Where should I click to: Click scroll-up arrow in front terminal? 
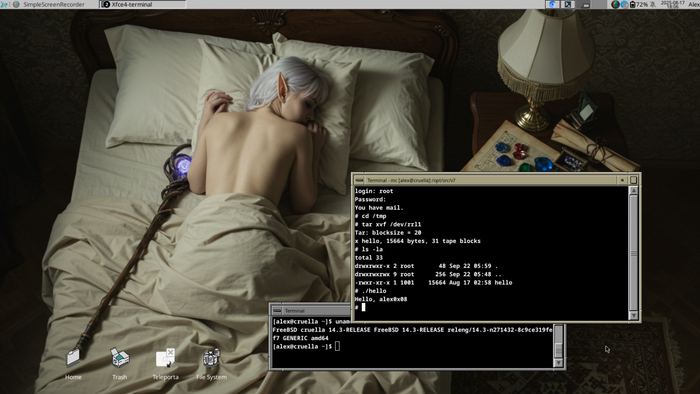tap(633, 191)
